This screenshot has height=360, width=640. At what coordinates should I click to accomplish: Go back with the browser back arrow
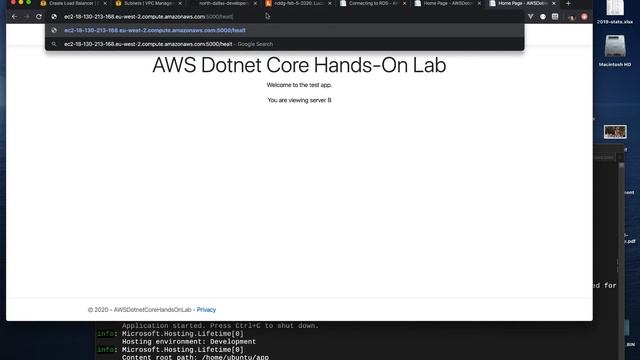14,17
